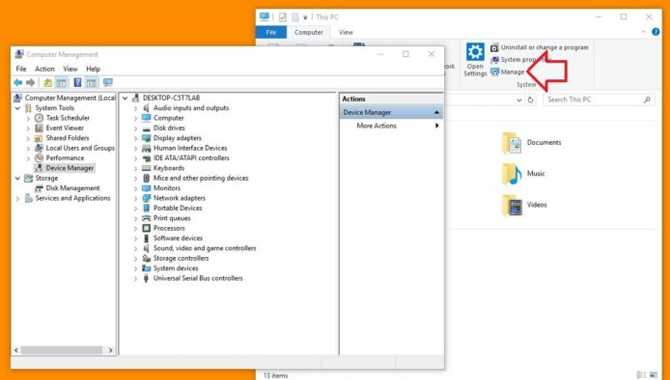Click the Forward arrow in Computer Management toolbar
This screenshot has height=380, width=670.
(x=30, y=82)
